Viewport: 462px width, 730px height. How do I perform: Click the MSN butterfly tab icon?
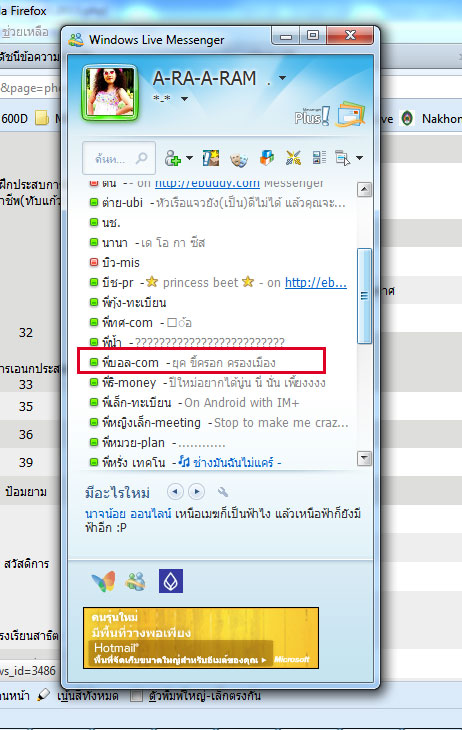pyautogui.click(x=103, y=581)
